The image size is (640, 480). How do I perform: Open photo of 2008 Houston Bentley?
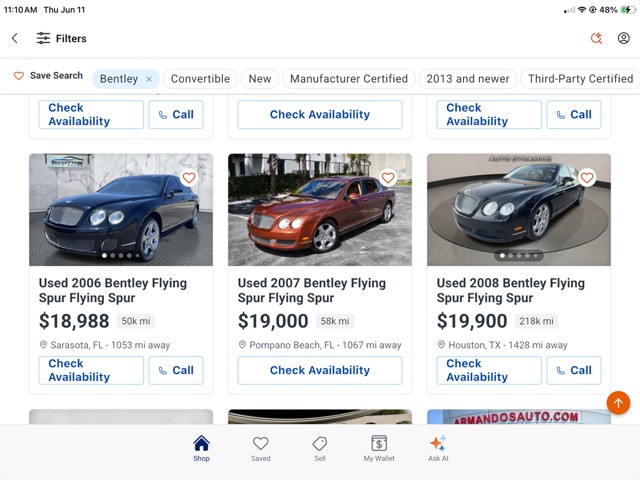click(519, 210)
